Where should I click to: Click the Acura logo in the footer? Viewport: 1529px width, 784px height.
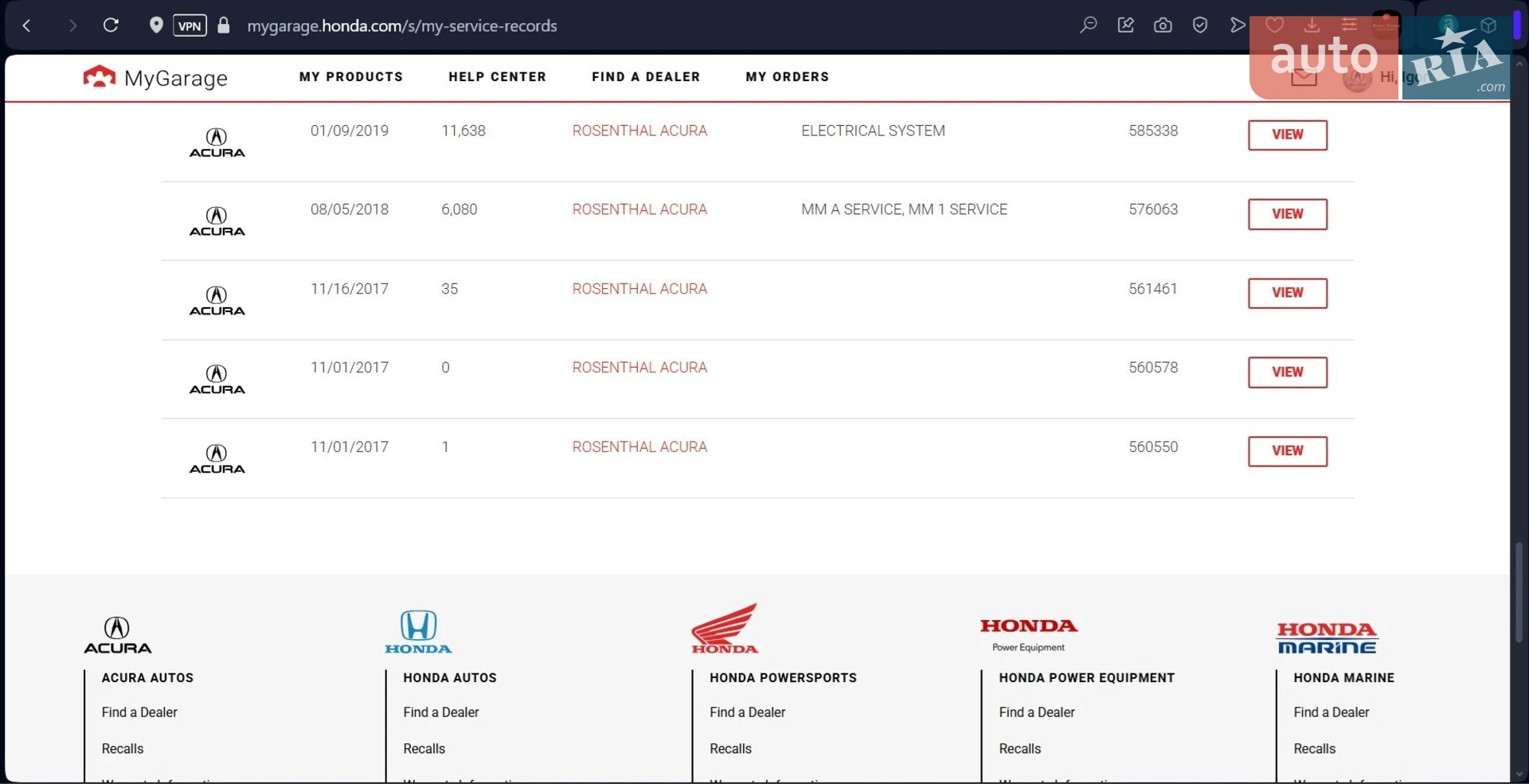[x=118, y=635]
